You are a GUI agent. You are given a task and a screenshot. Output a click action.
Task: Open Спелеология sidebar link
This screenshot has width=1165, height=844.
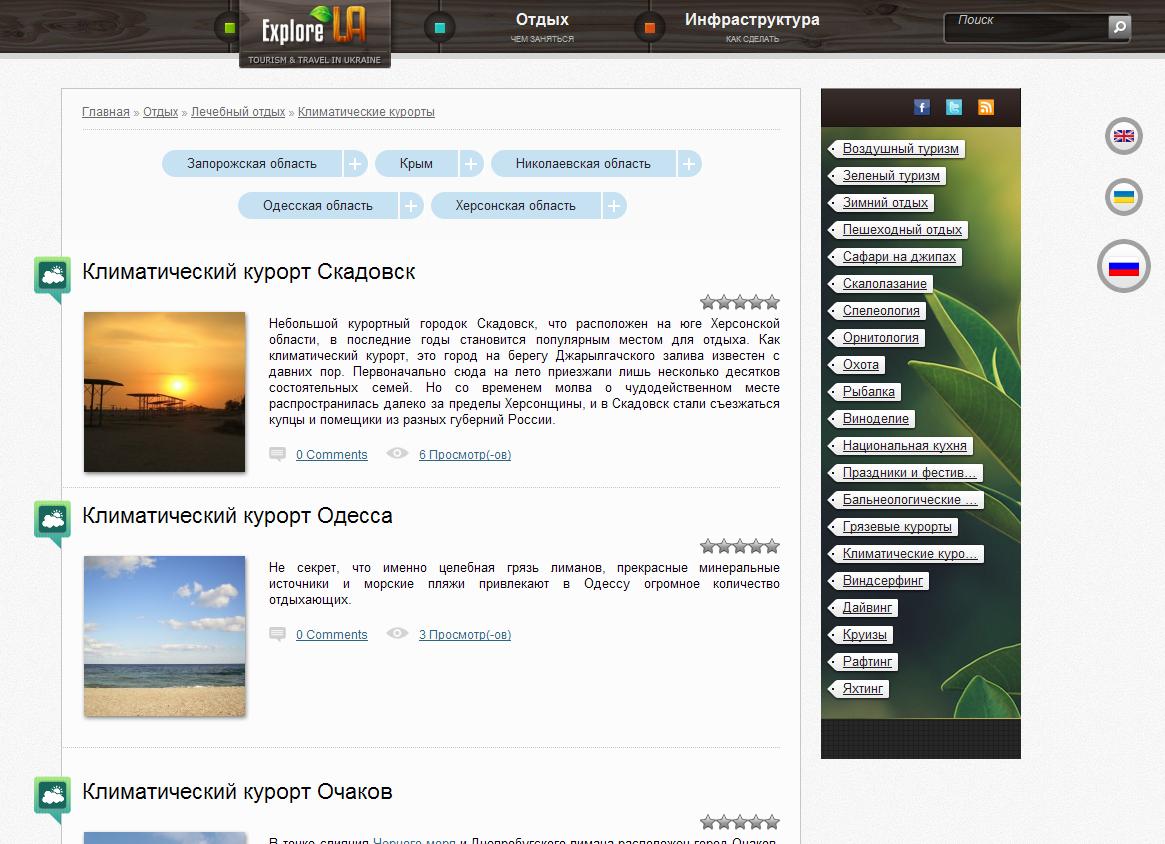880,311
